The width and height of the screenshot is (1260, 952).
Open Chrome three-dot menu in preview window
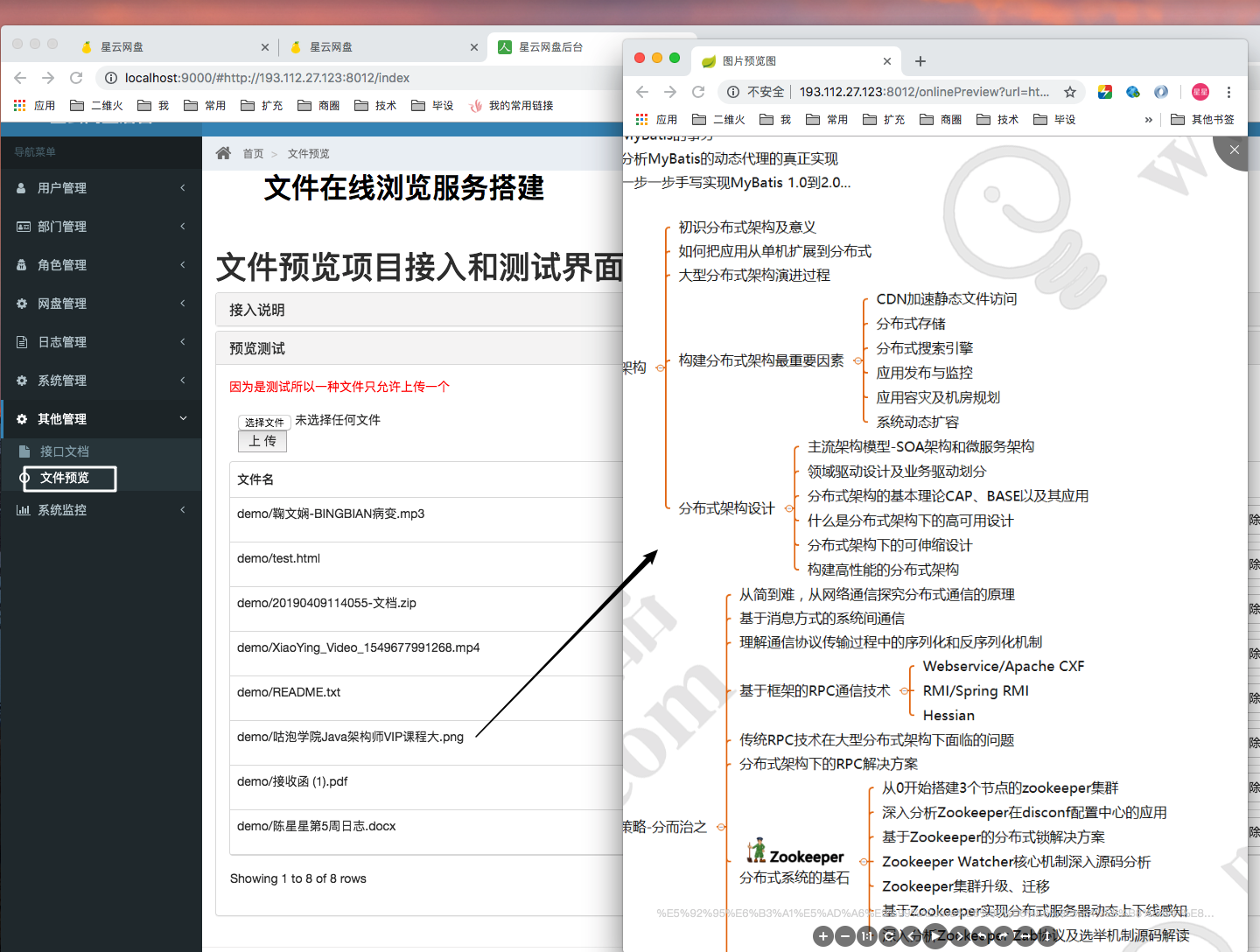click(x=1228, y=92)
